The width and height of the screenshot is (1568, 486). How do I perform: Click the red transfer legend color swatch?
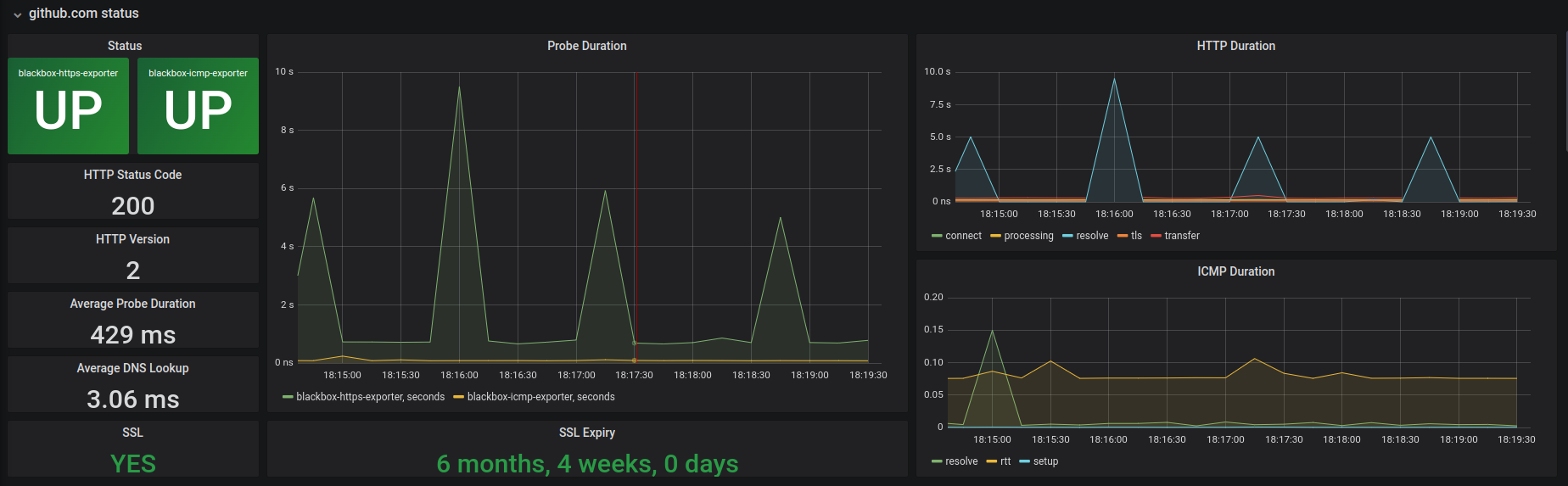click(1156, 236)
